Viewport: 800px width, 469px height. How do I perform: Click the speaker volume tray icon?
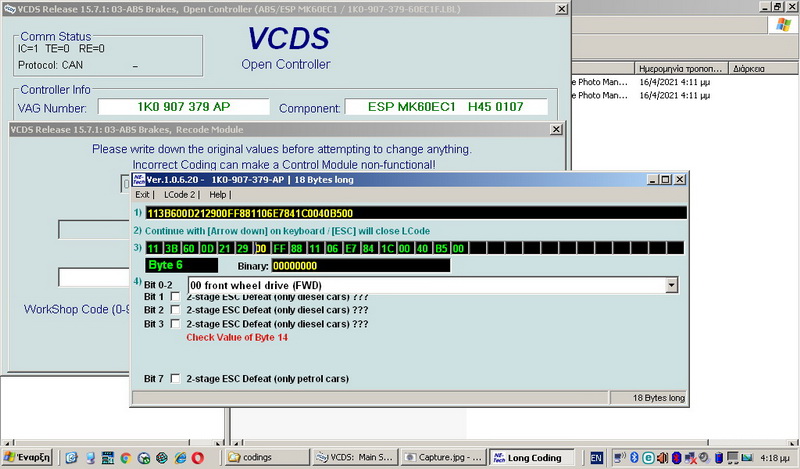click(x=662, y=457)
